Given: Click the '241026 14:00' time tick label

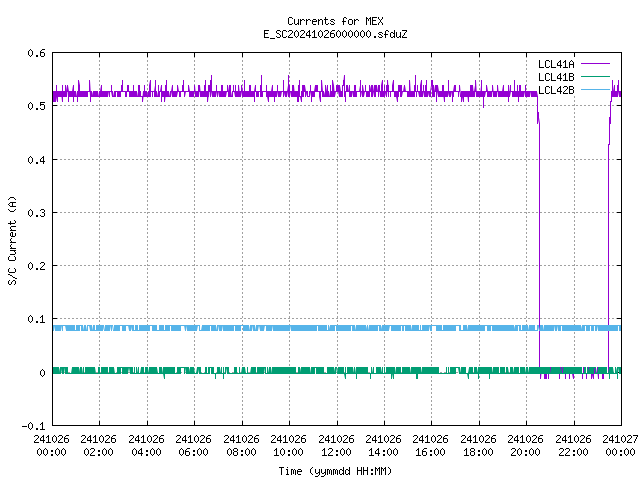Looking at the screenshot, I should (383, 446).
